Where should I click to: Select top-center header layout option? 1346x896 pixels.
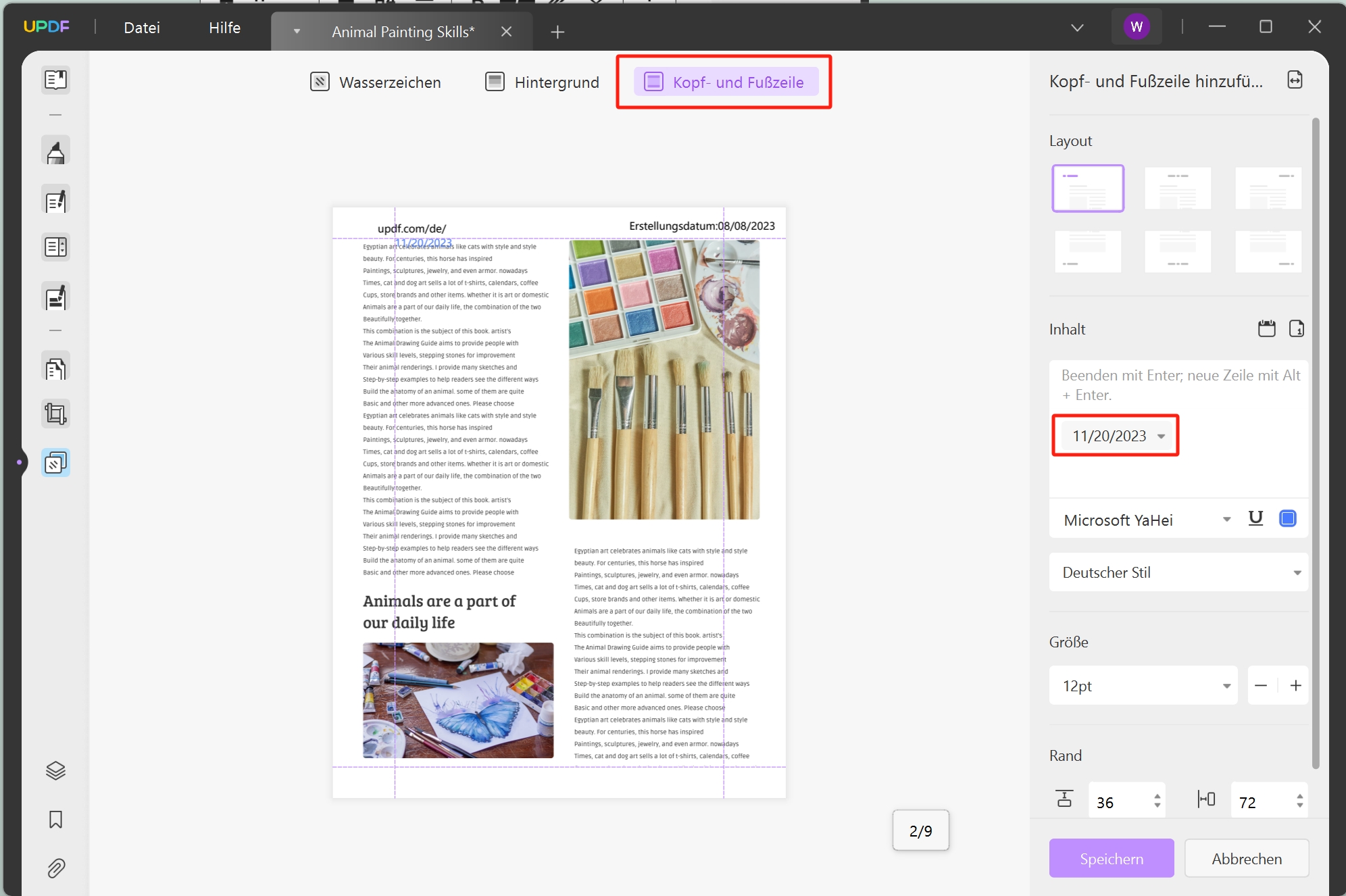click(1177, 189)
